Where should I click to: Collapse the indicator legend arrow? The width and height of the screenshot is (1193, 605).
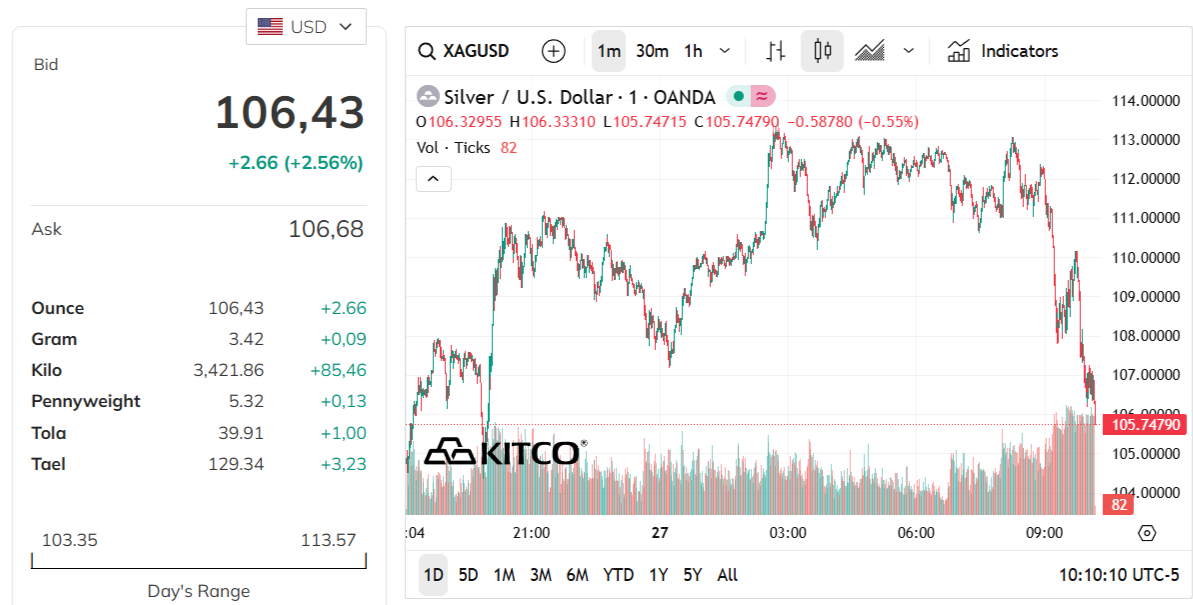click(434, 179)
